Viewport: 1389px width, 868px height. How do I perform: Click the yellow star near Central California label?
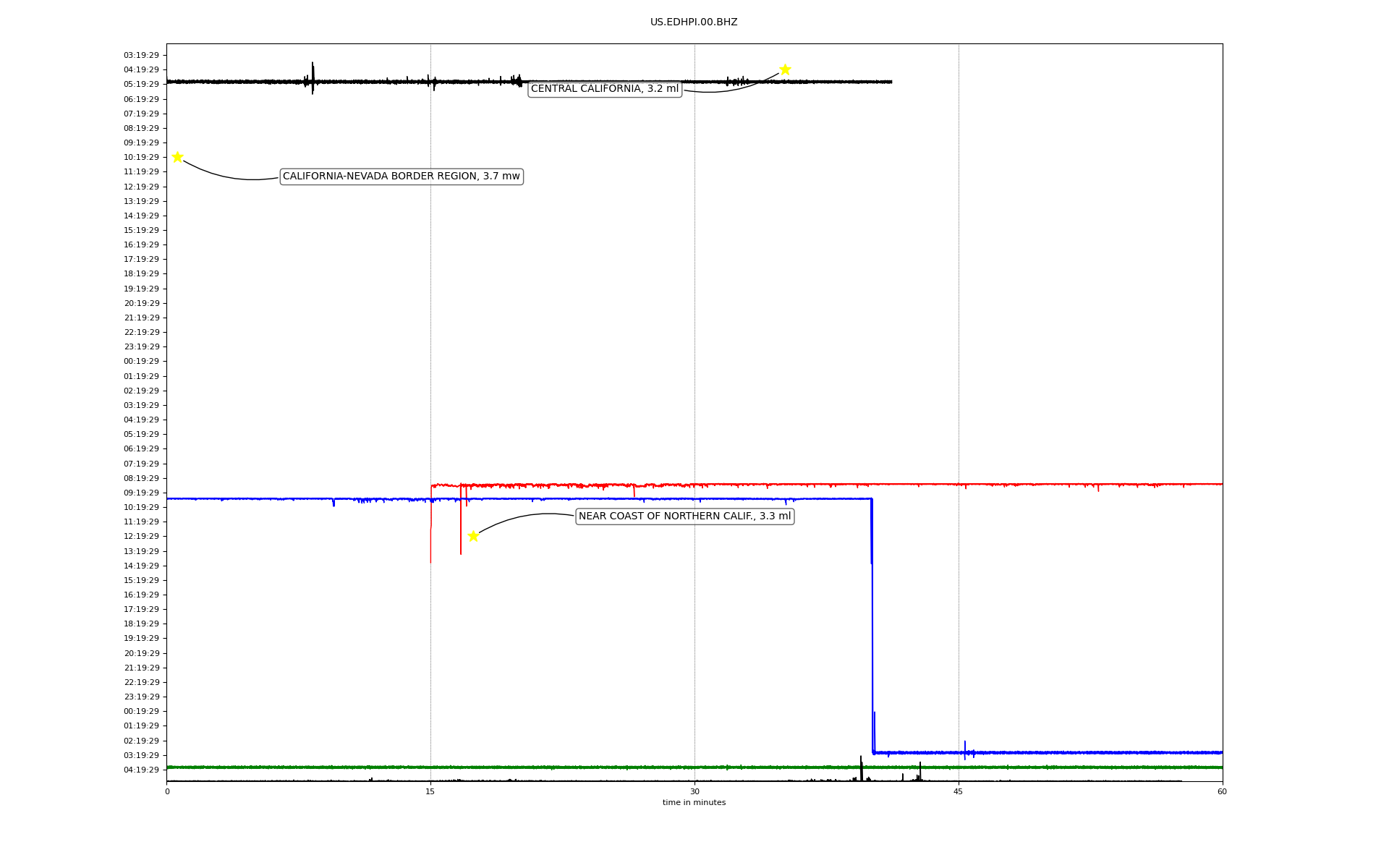[785, 70]
